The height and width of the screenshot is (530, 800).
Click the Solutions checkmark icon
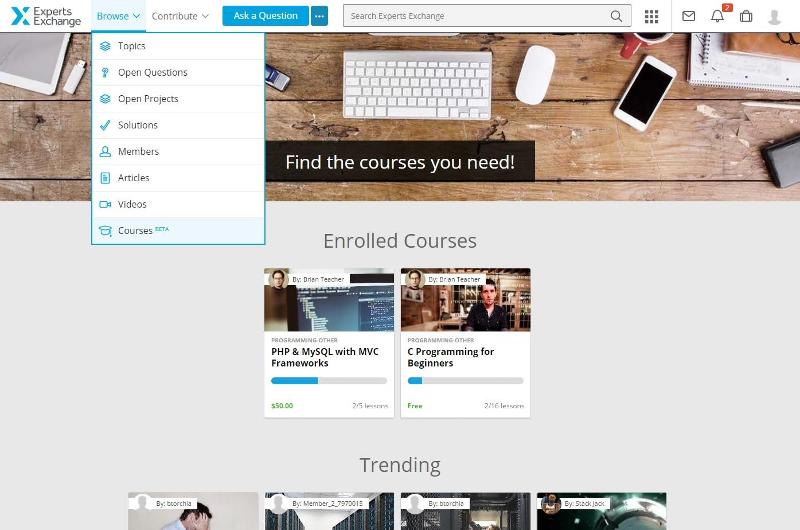click(105, 125)
